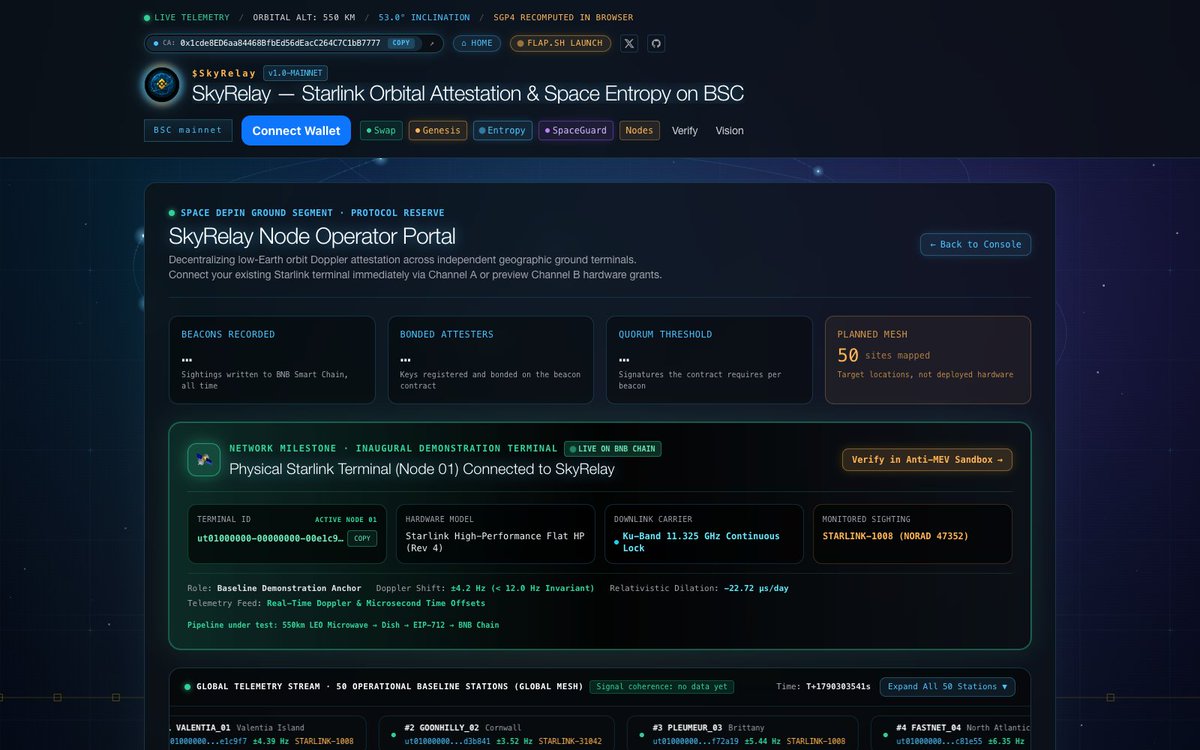Click SGP4 RECOMPUTED IN BROWSER text
Viewport: 1200px width, 750px height.
click(x=563, y=17)
